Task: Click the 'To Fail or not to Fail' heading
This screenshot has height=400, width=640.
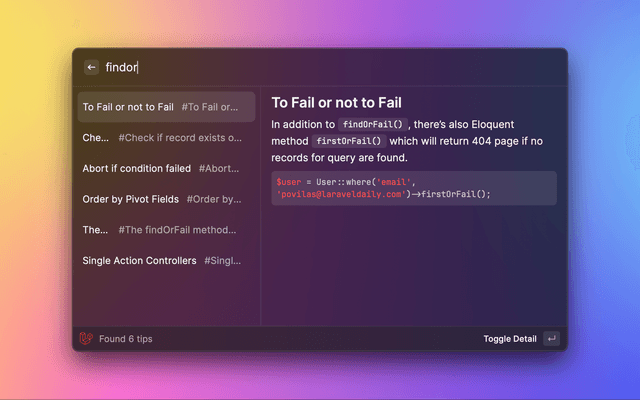Action: point(337,102)
